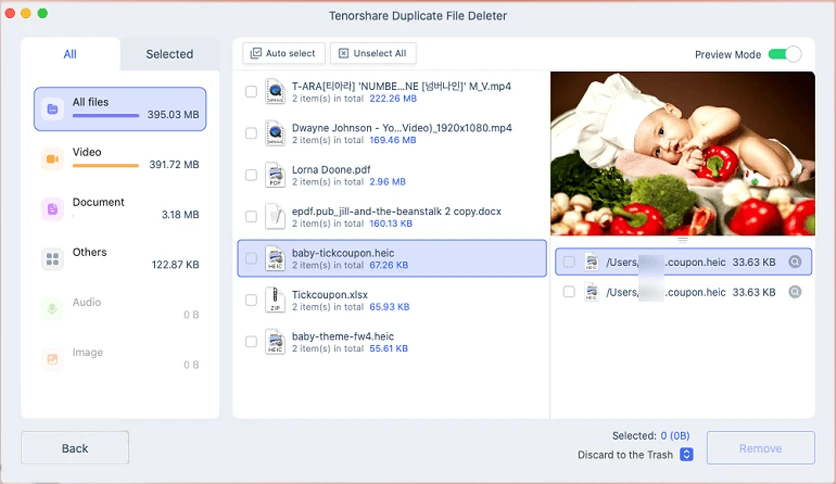The height and width of the screenshot is (484, 836).
Task: Click the Tickcoupon.xlsx file name
Action: pyautogui.click(x=329, y=295)
